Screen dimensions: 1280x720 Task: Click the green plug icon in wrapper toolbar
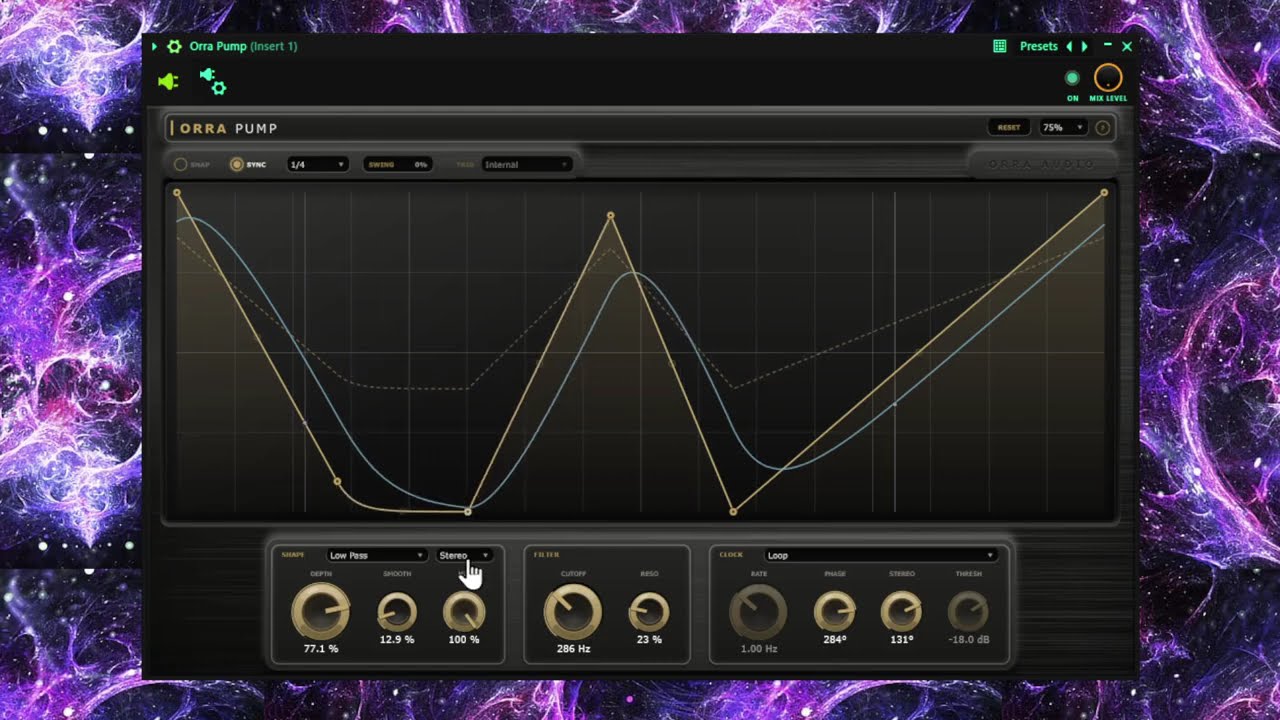[x=168, y=82]
